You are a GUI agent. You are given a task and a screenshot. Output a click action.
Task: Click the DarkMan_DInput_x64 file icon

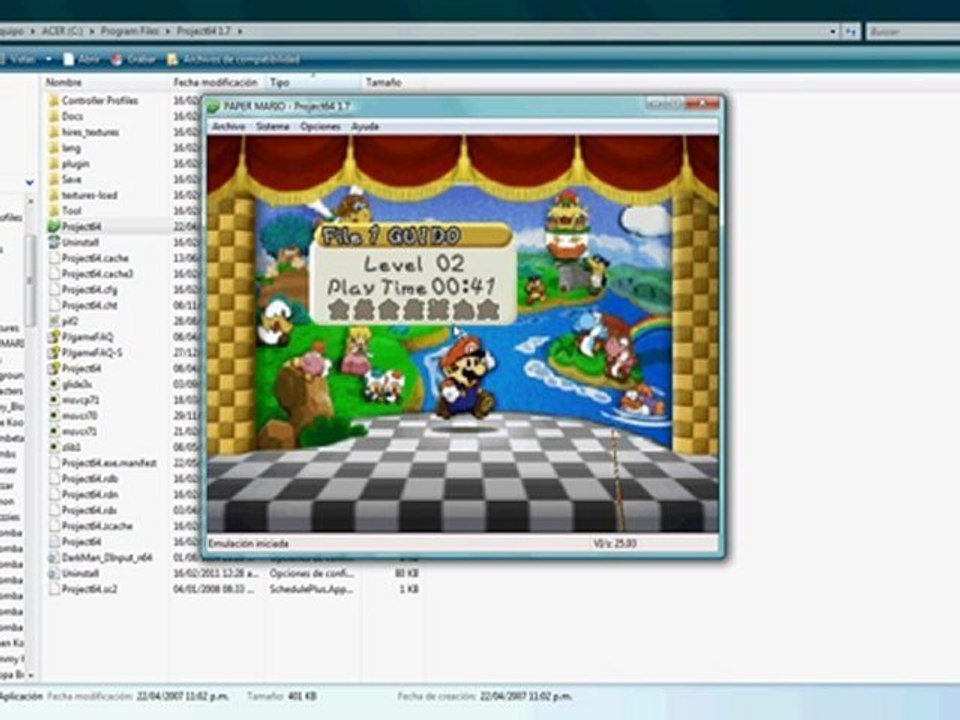tap(54, 558)
